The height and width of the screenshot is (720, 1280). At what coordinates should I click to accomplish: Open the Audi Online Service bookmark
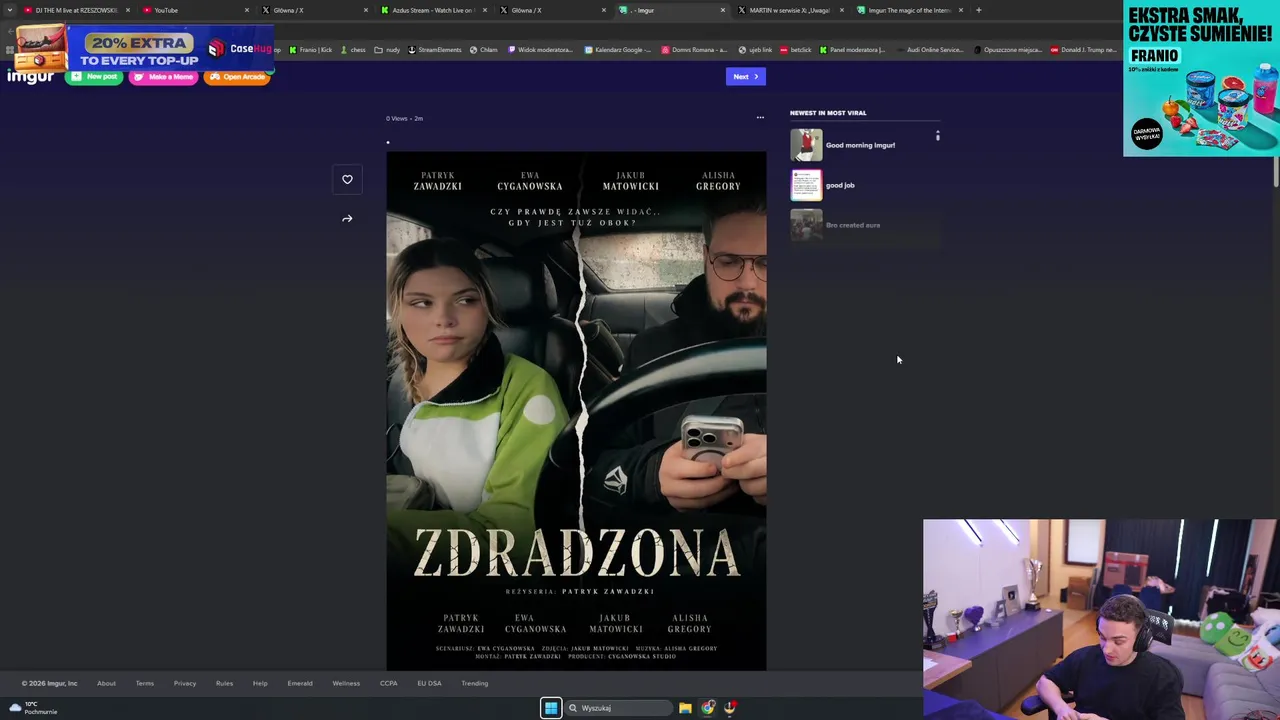coord(930,50)
